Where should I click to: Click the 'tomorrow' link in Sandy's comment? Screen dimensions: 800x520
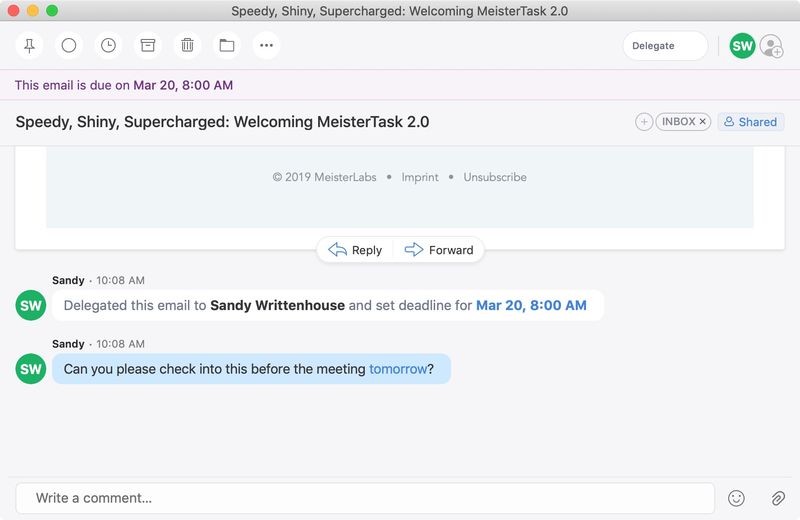(x=398, y=369)
